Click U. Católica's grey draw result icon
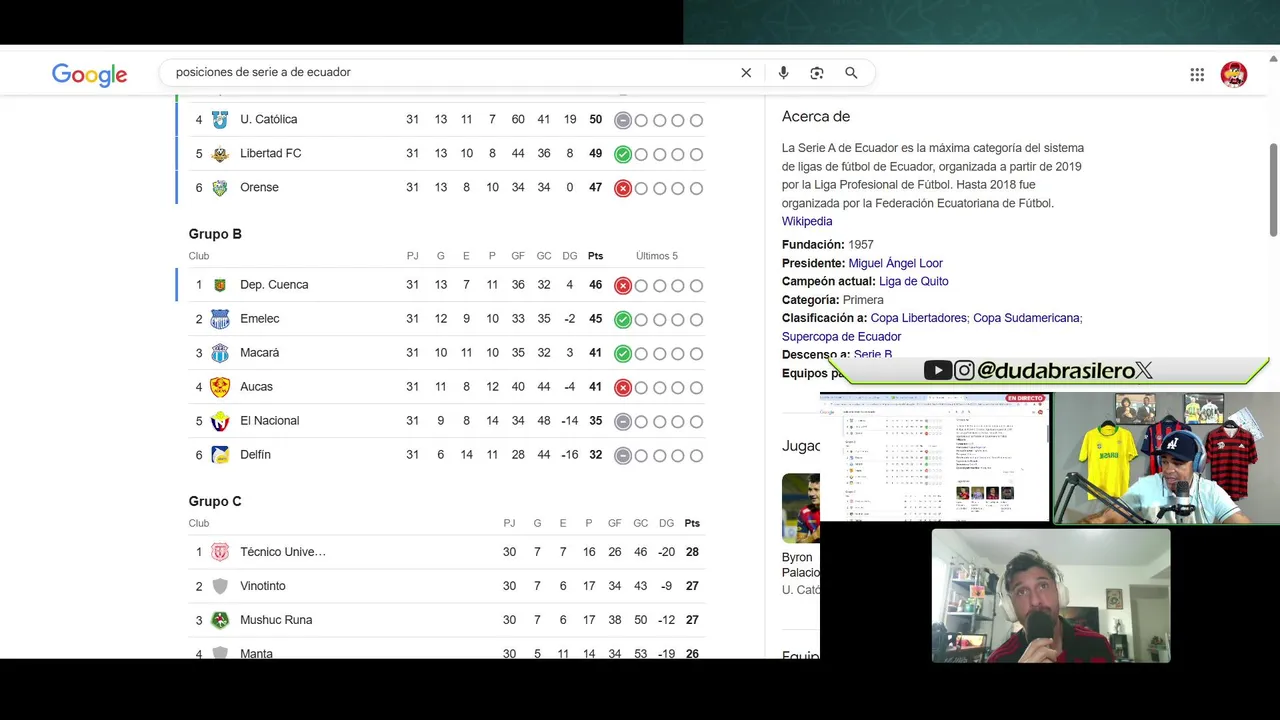Screen dimensions: 1280x720 pos(623,120)
